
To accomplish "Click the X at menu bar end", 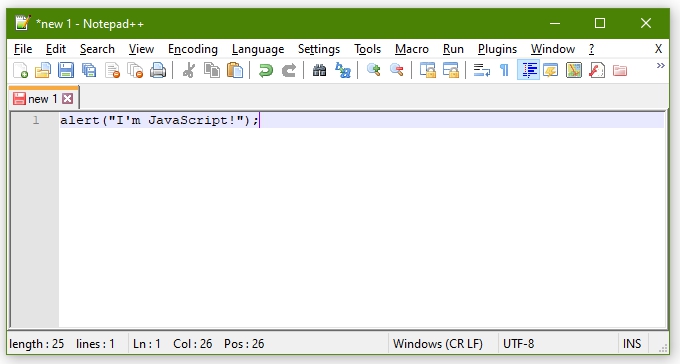I will coord(658,49).
